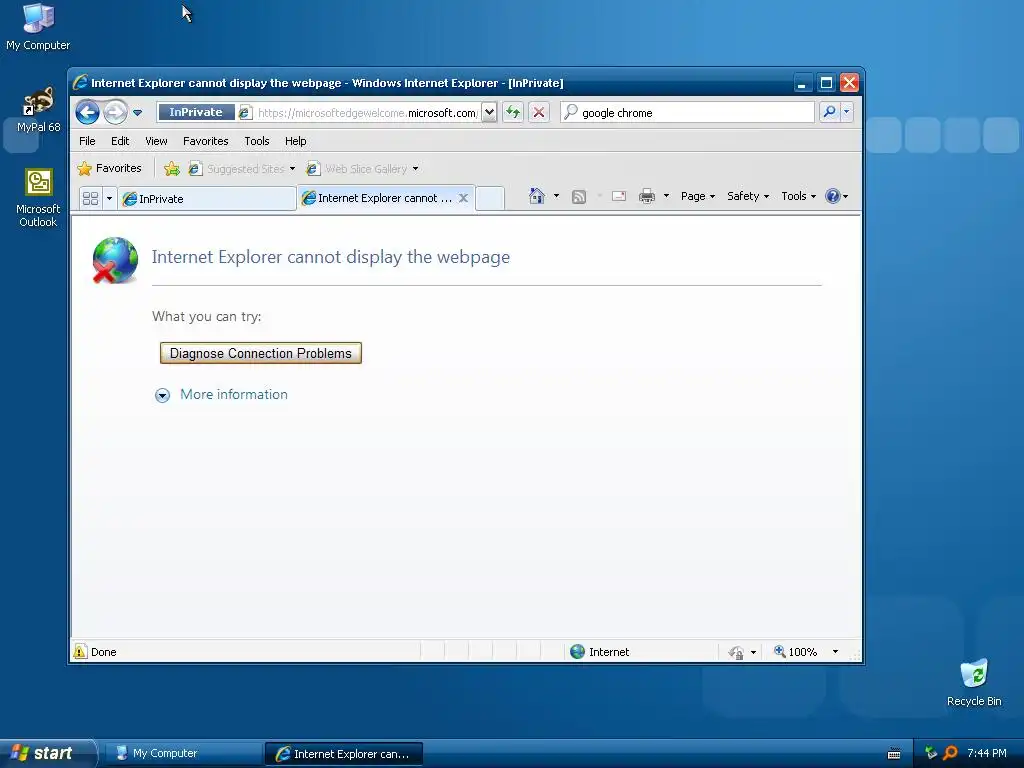Open Quick Tabs grid icon
The height and width of the screenshot is (768, 1024).
(91, 199)
